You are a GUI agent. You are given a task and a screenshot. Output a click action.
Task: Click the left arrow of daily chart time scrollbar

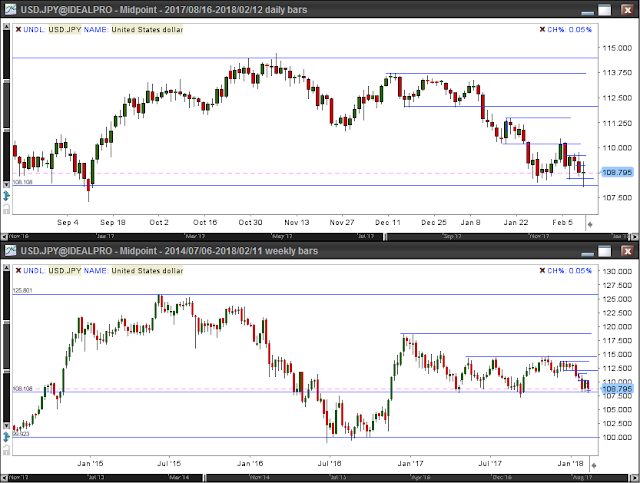pos(4,236)
